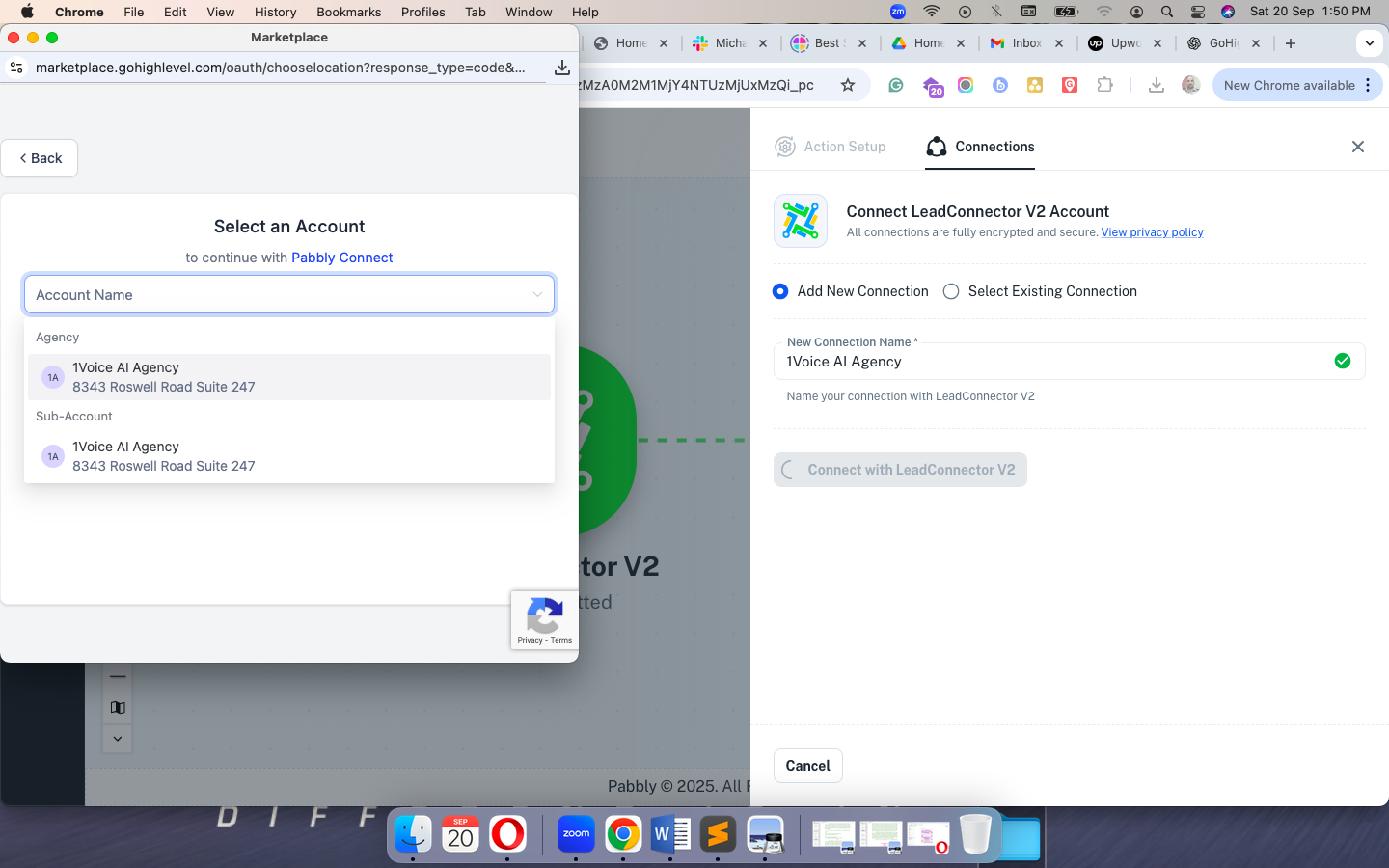The image size is (1389, 868).
Task: Select 1Voice AI Agency under Sub-Account
Action: tap(289, 456)
